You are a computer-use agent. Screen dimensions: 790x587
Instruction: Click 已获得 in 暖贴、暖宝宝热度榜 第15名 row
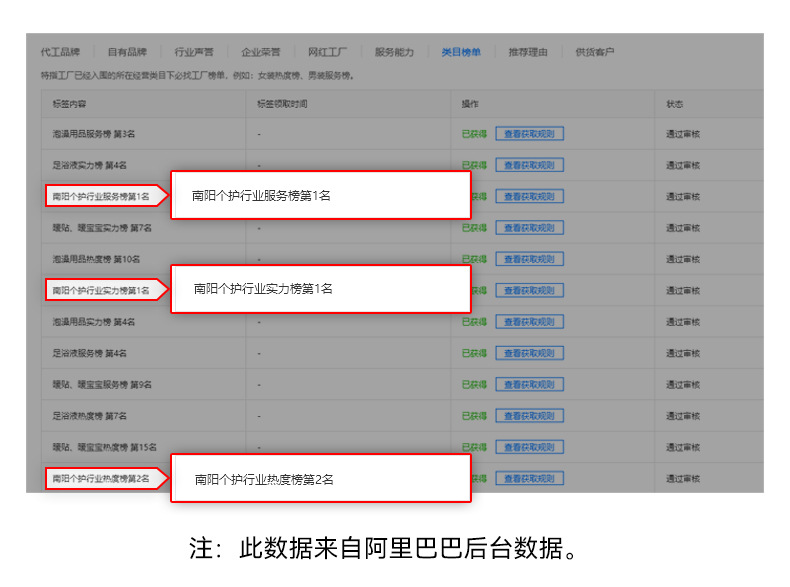(474, 447)
